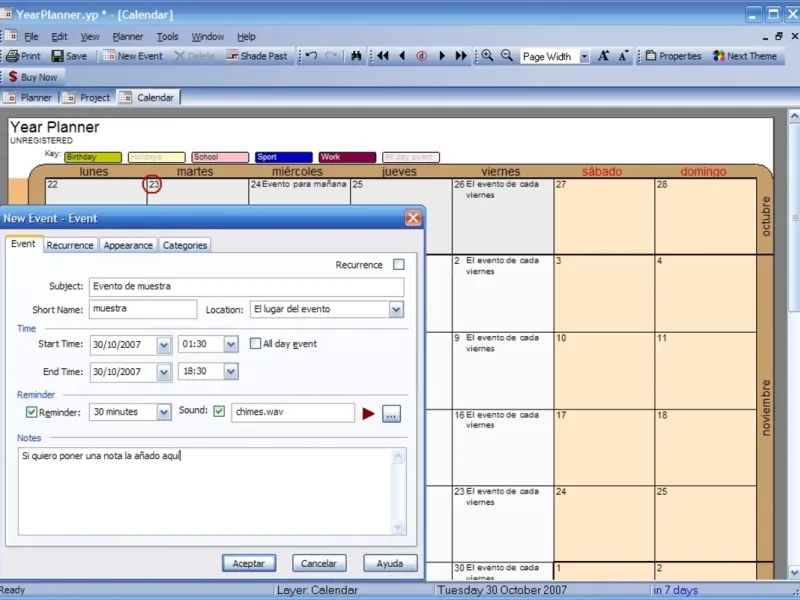Switch to the Appearance tab

click(128, 245)
